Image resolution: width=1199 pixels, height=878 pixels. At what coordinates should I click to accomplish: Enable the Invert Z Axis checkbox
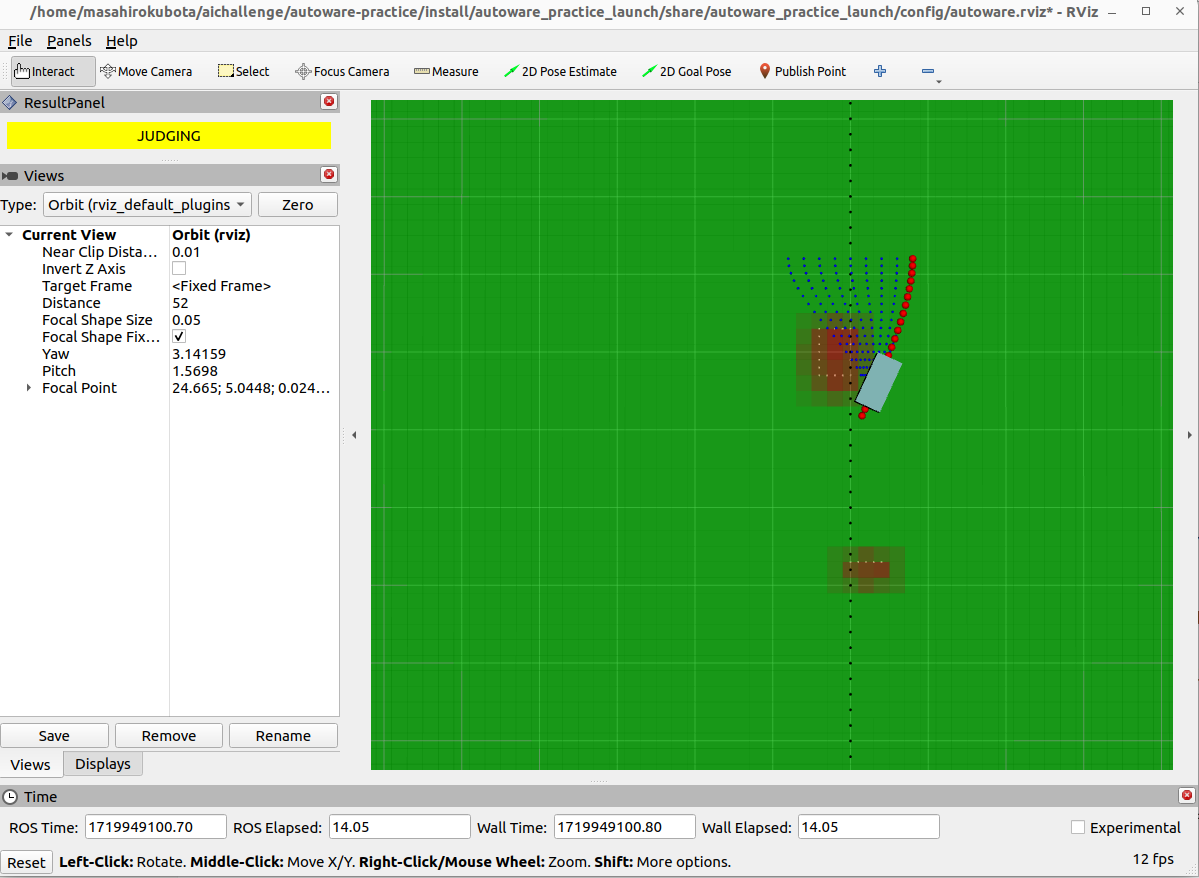179,269
